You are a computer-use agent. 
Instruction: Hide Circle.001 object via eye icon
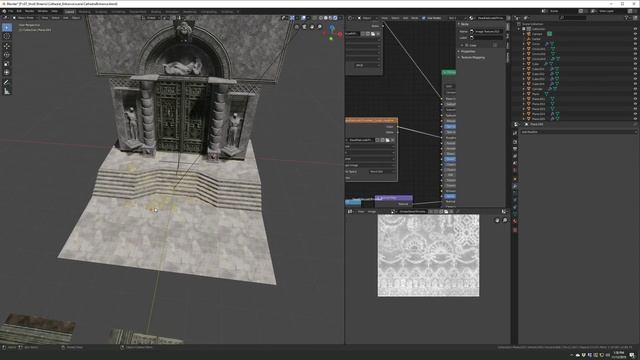(635, 49)
